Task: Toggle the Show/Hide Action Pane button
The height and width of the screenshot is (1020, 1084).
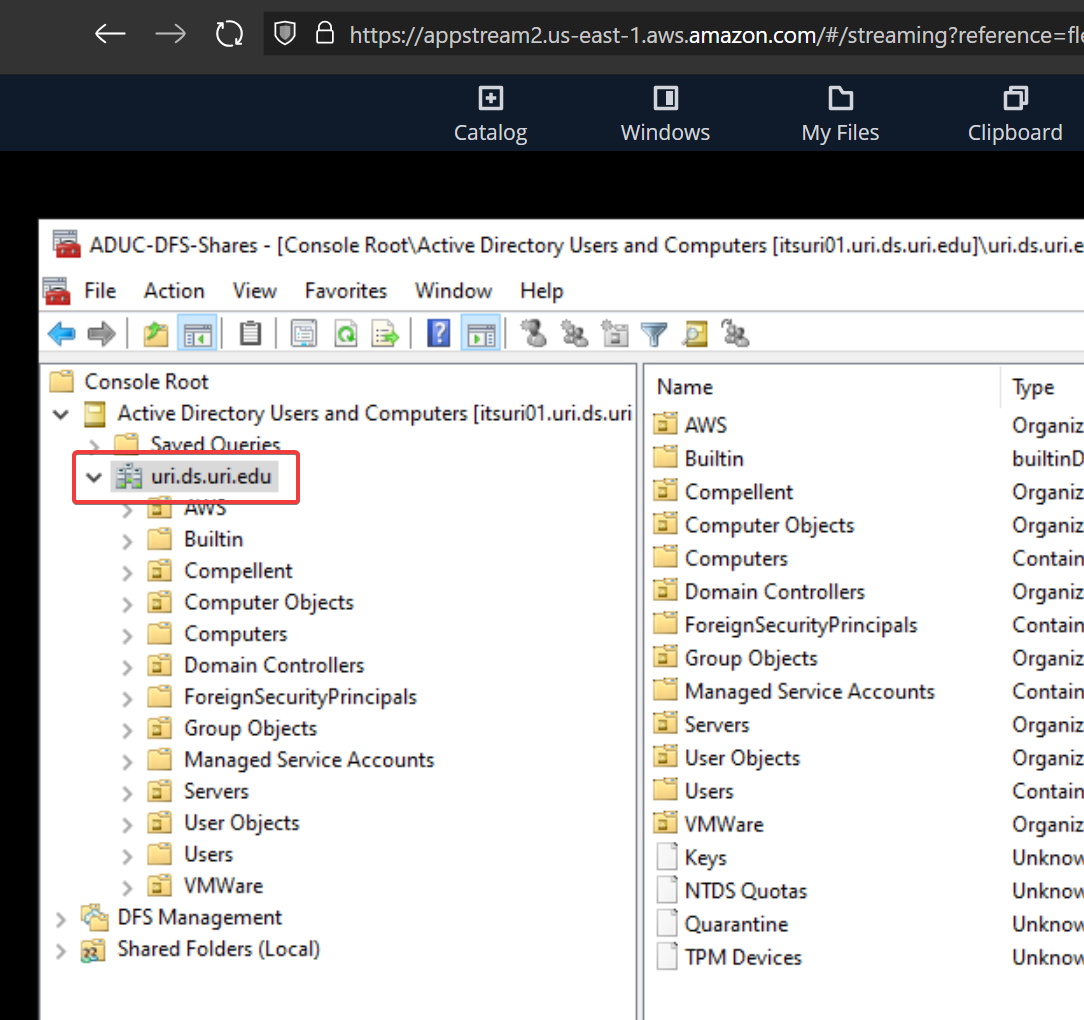Action: click(x=481, y=334)
